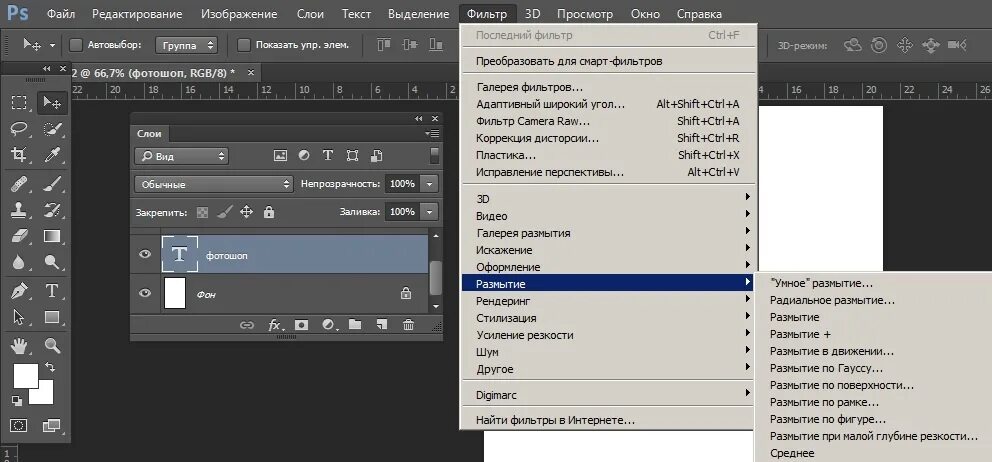Change screen mode icon in toolbox
This screenshot has height=462, width=992.
[52, 425]
